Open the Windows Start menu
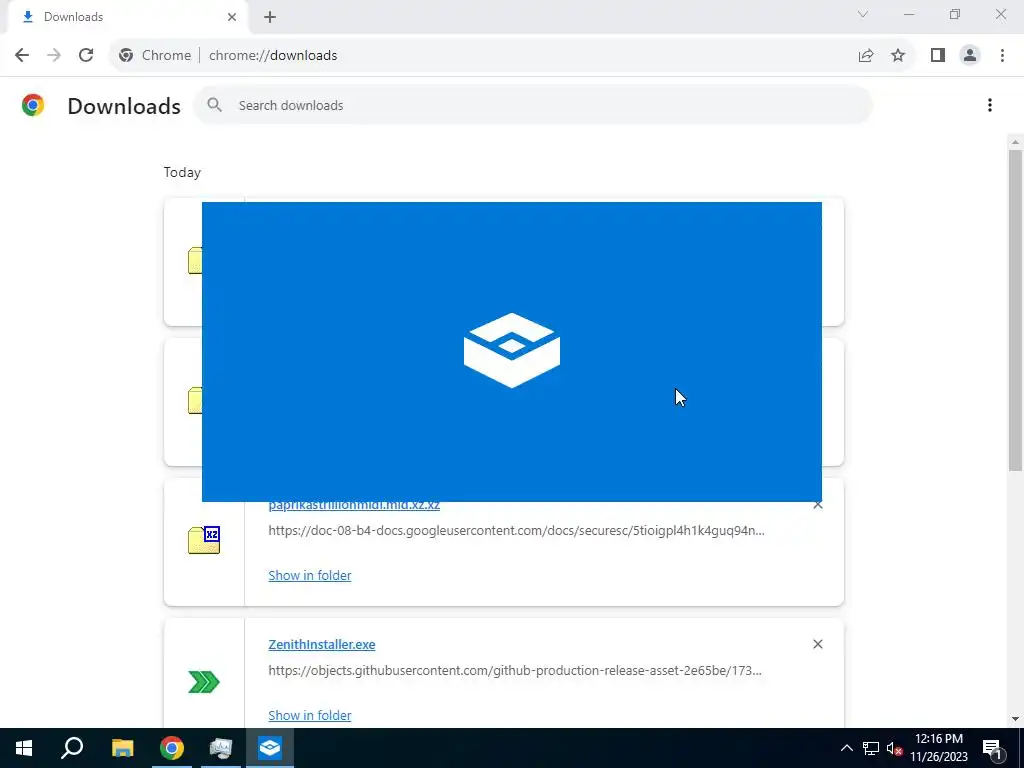Screen dimensions: 1024x768 (24, 748)
